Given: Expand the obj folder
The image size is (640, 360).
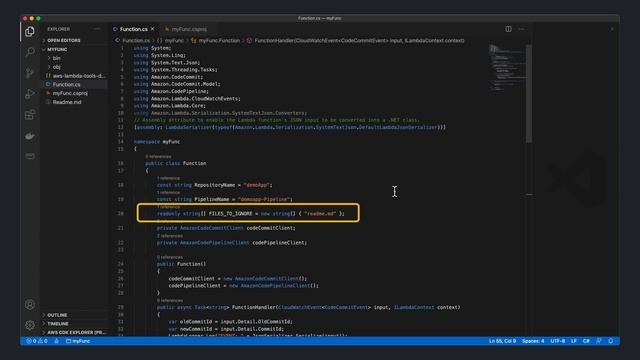Looking at the screenshot, I should pyautogui.click(x=56, y=67).
